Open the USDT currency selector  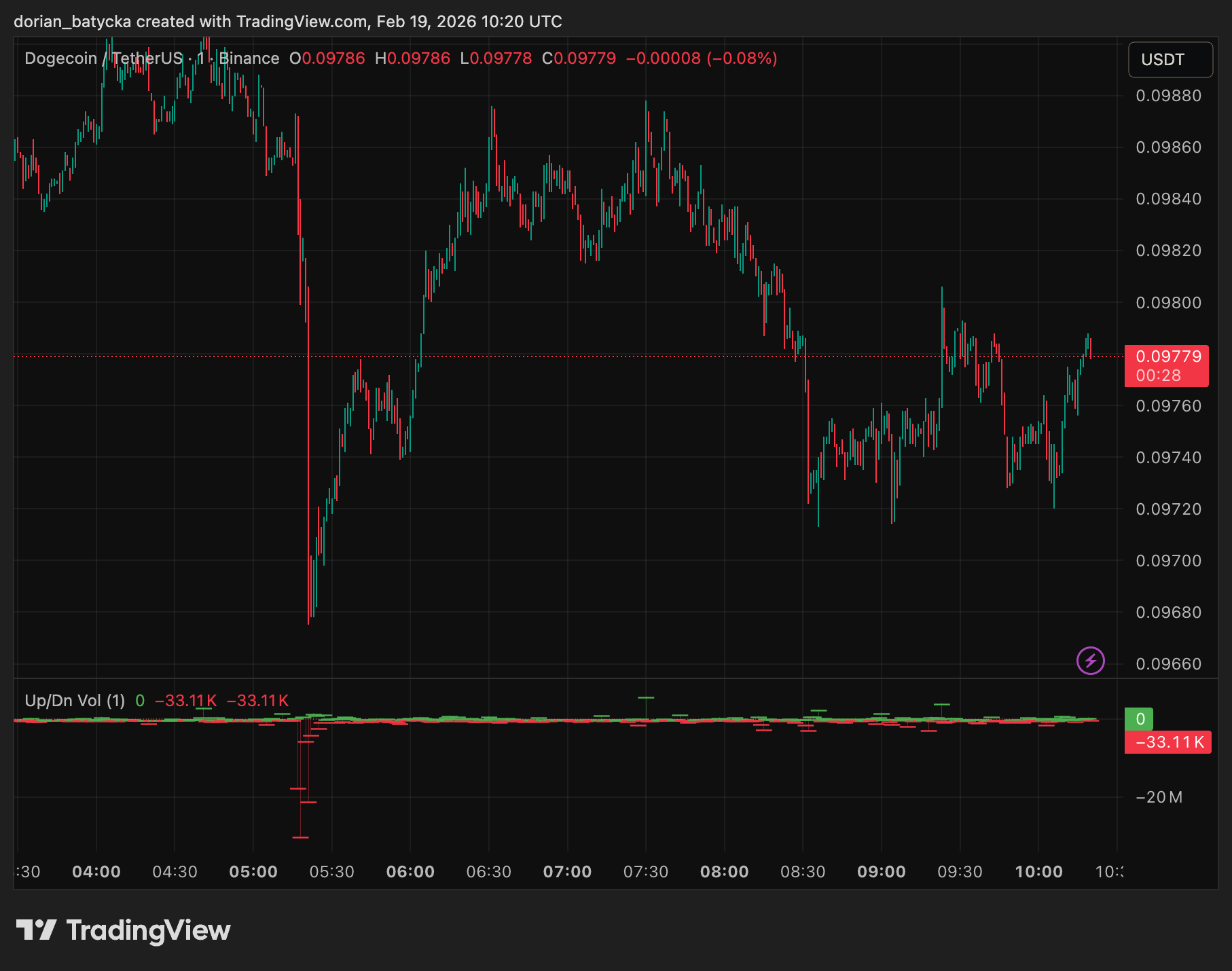1170,60
